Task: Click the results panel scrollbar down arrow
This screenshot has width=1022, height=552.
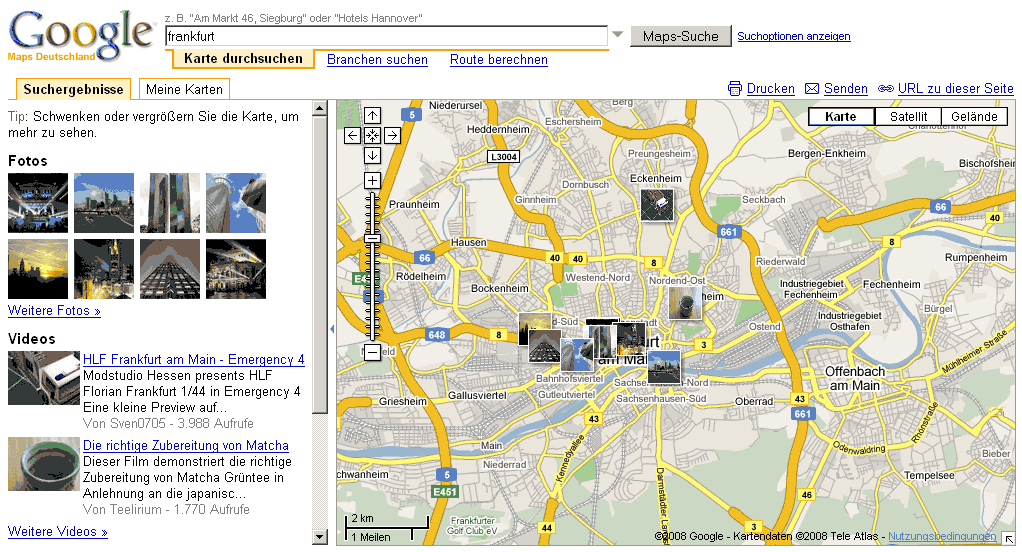Action: tap(319, 538)
